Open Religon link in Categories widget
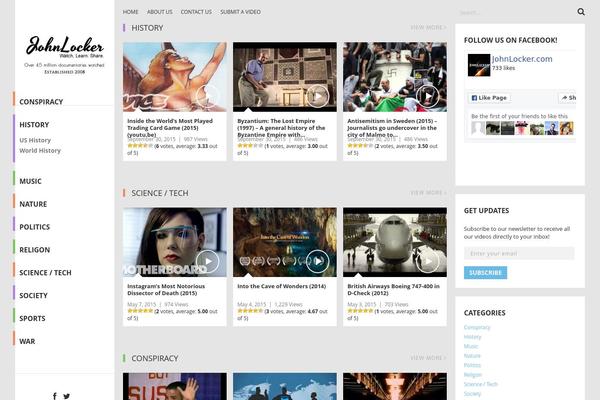 [473, 375]
